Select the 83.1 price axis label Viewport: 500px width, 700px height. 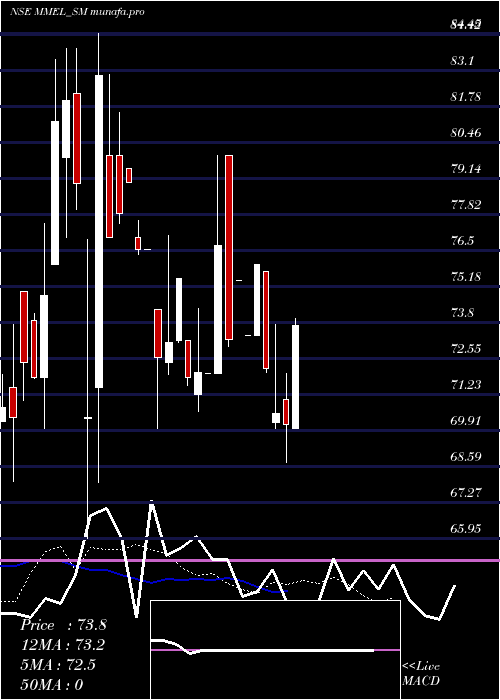462,61
